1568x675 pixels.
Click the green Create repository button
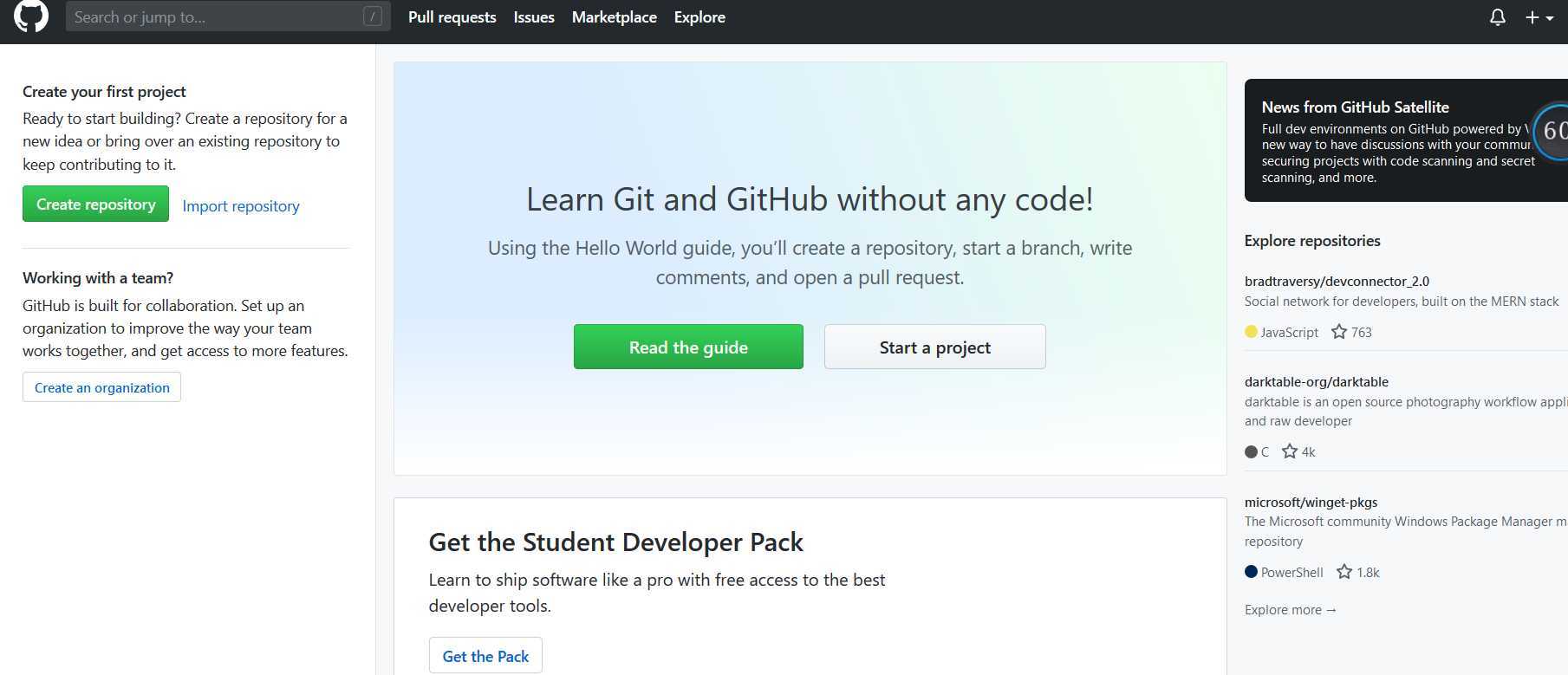pos(95,204)
